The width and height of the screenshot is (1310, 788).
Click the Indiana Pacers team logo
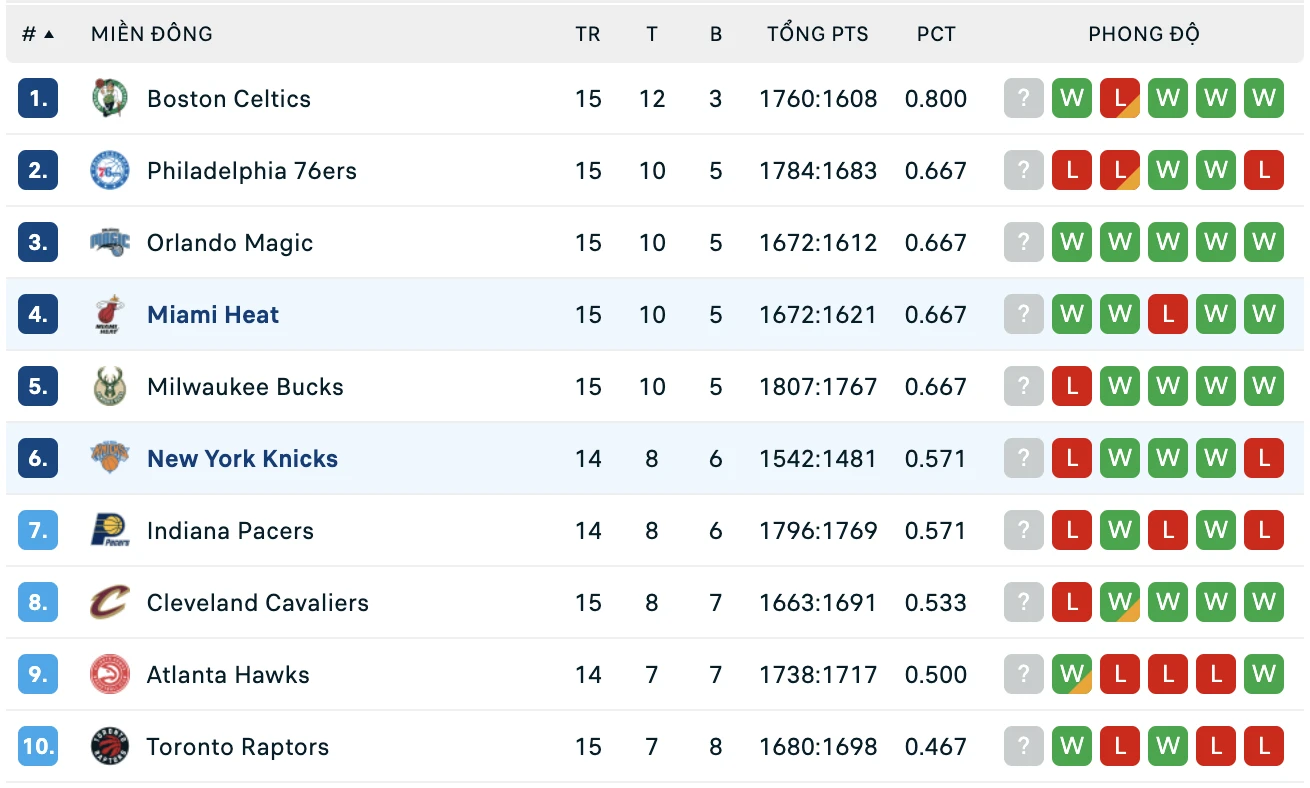click(x=109, y=530)
